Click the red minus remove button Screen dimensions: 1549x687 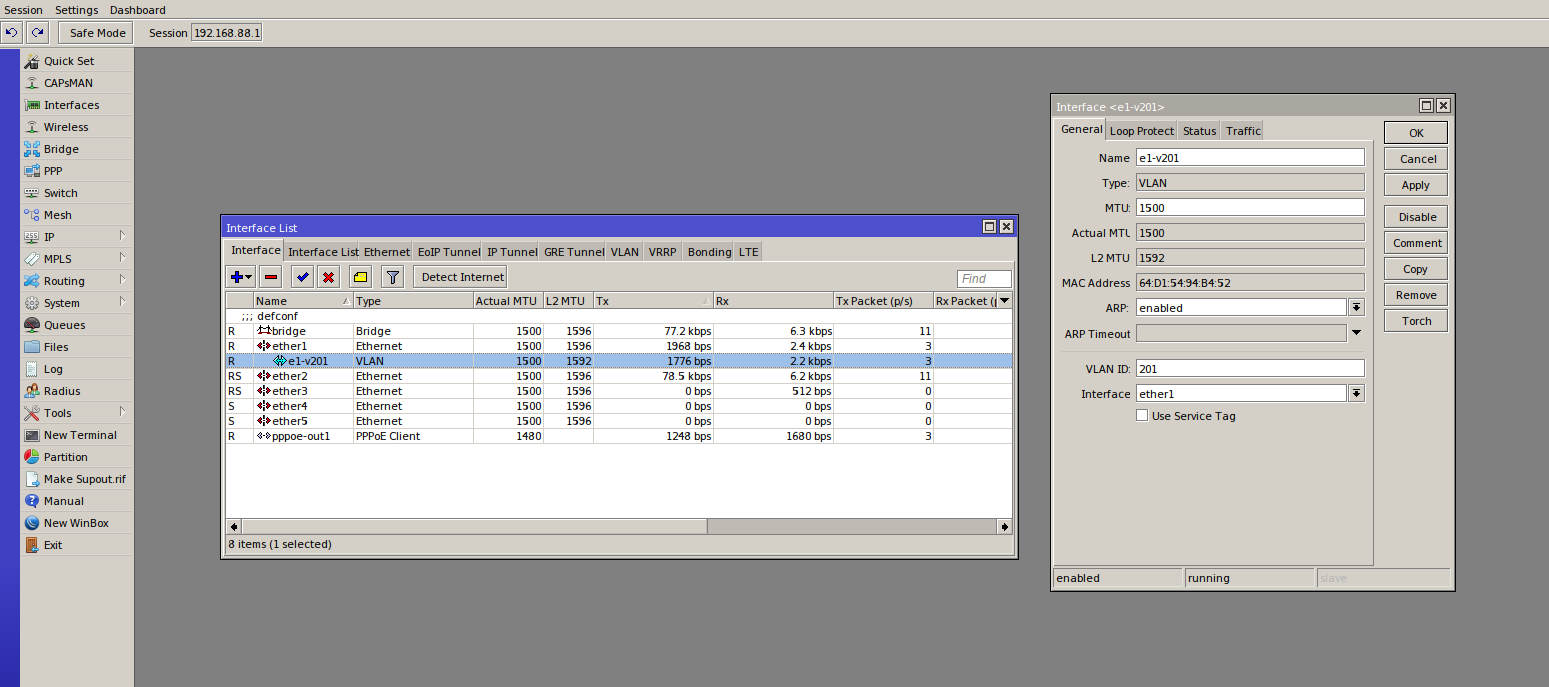coord(271,277)
